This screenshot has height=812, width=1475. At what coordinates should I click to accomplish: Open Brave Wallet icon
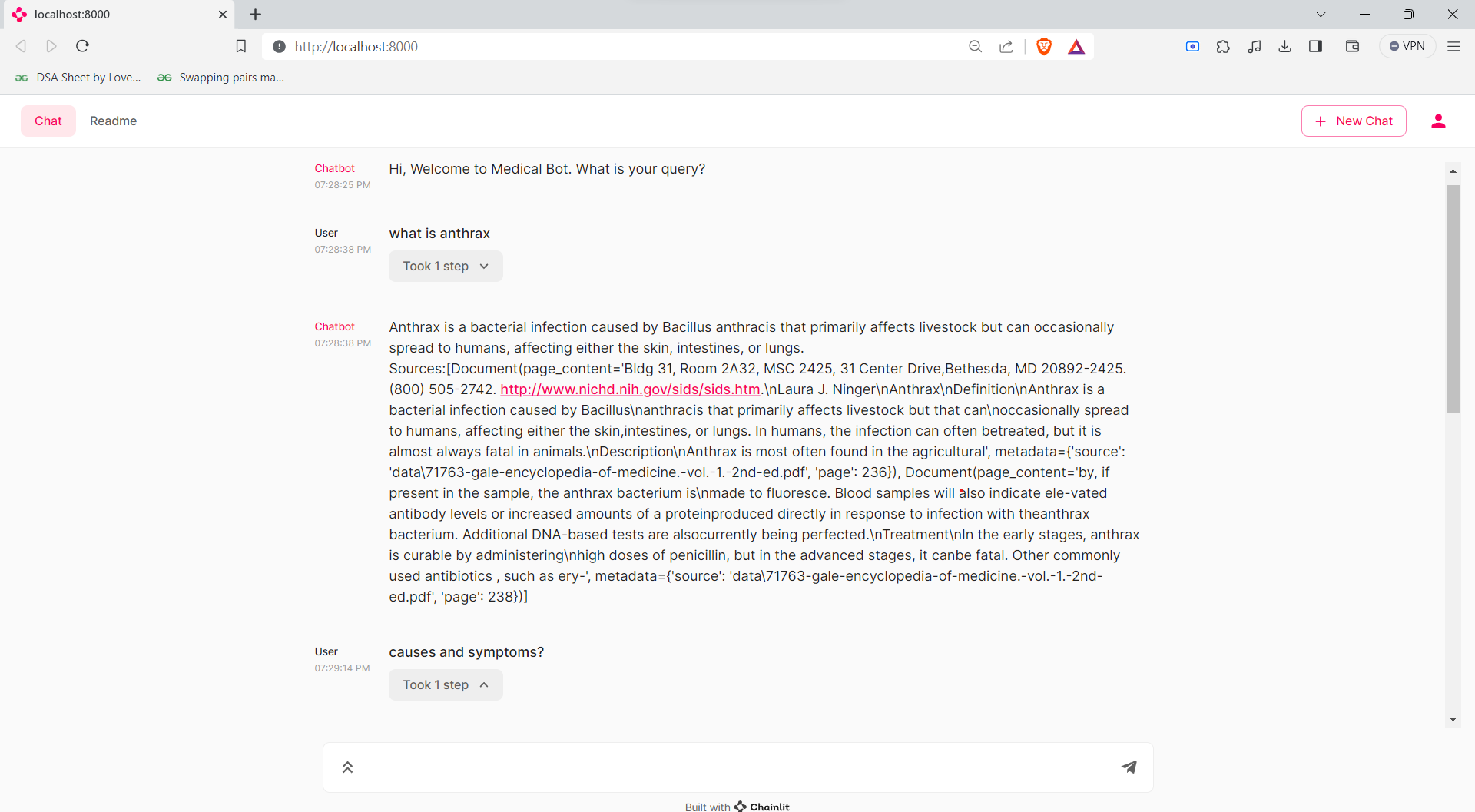point(1353,47)
